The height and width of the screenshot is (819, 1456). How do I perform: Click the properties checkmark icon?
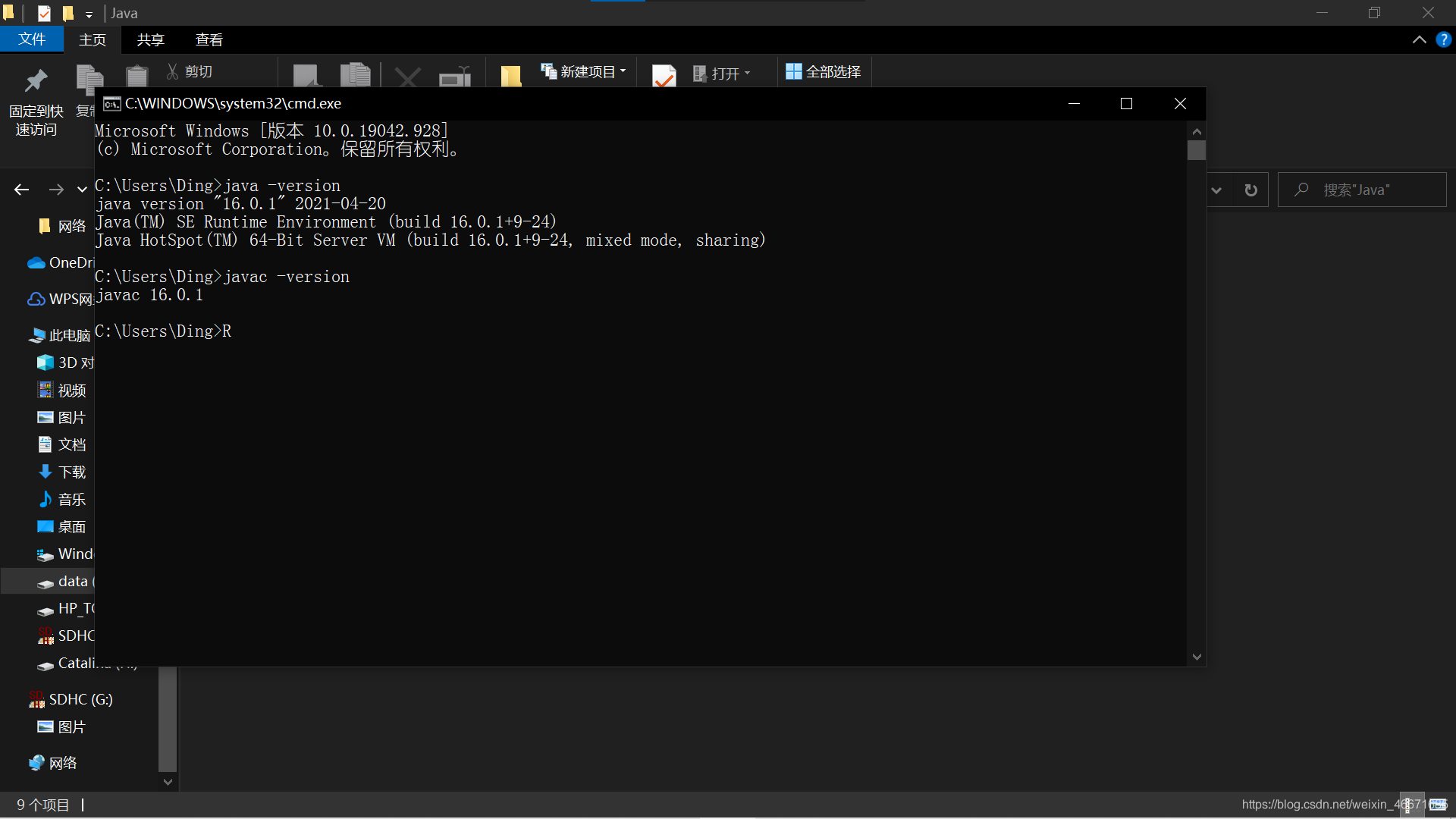[x=664, y=76]
